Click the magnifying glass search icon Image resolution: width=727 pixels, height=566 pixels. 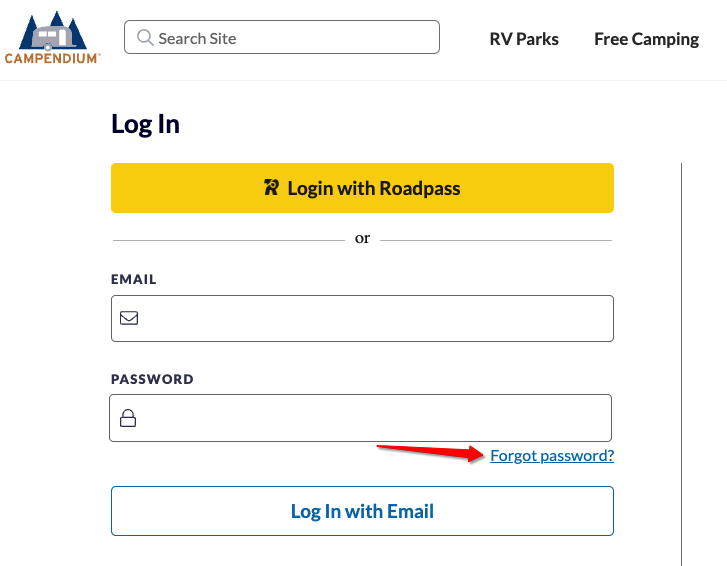tap(145, 38)
